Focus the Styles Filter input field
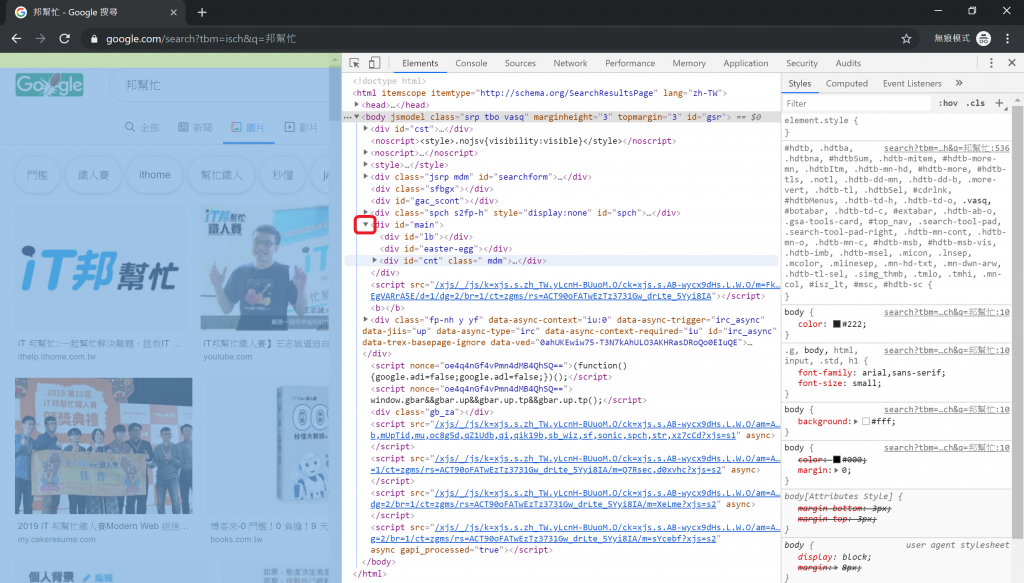 857,103
